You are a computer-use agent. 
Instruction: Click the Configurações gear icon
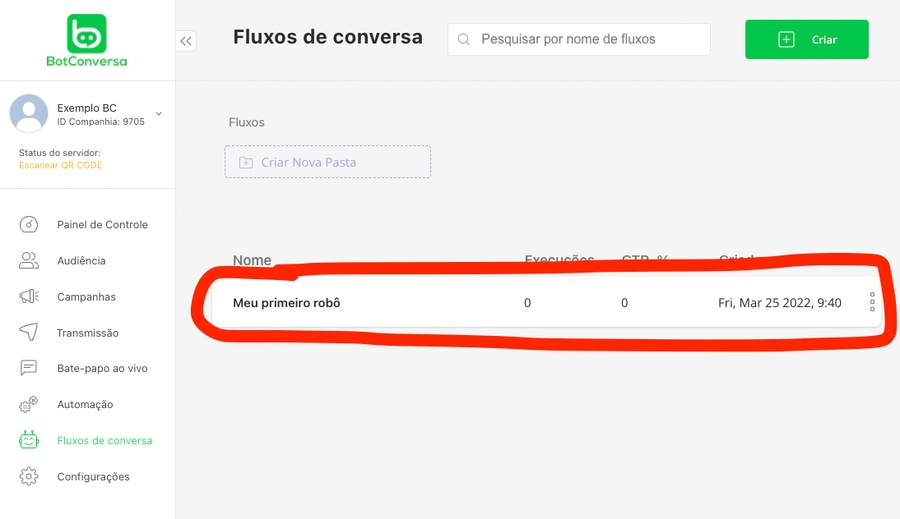pos(29,476)
